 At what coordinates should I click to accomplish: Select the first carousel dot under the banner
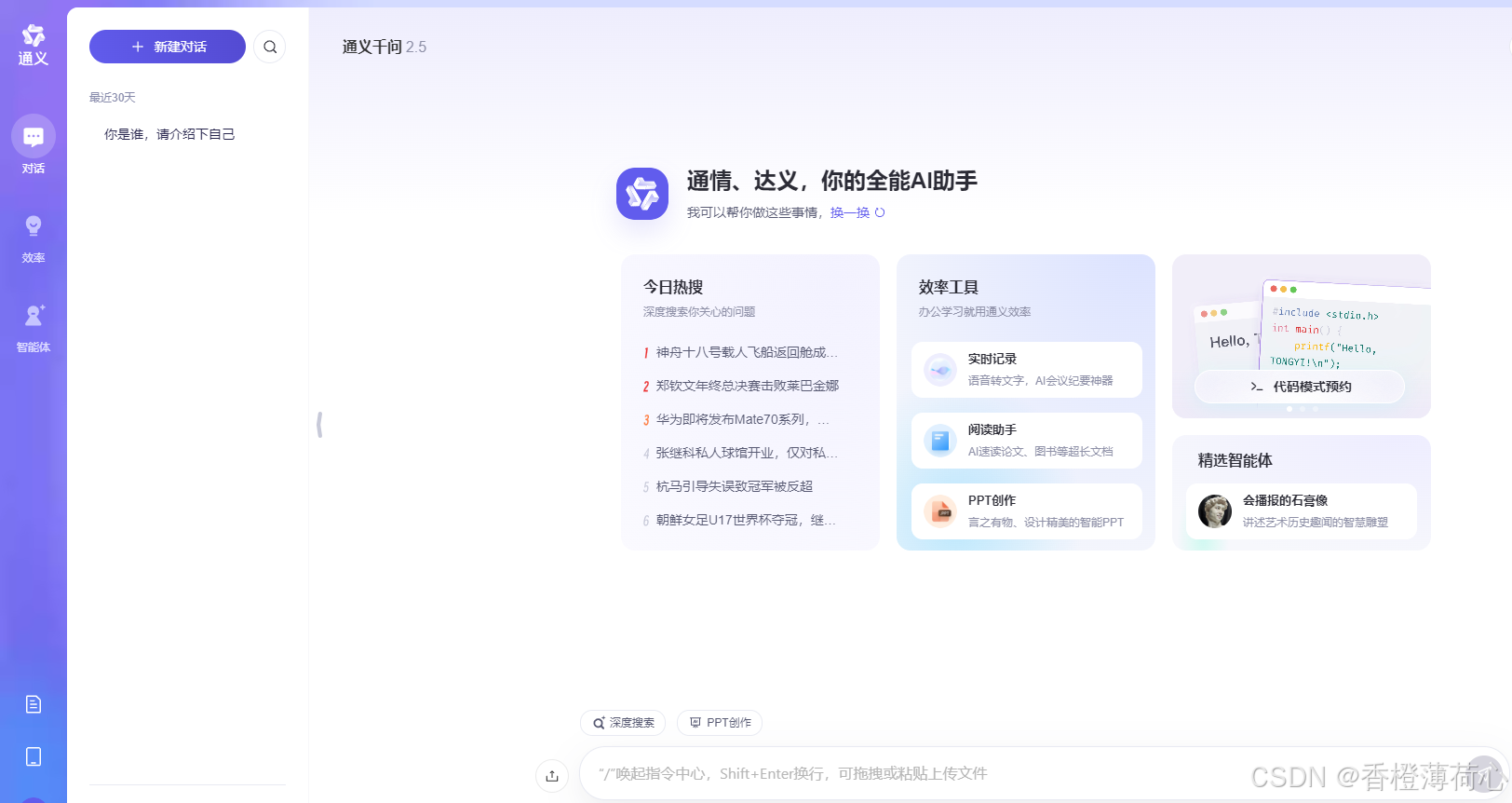click(x=1289, y=409)
